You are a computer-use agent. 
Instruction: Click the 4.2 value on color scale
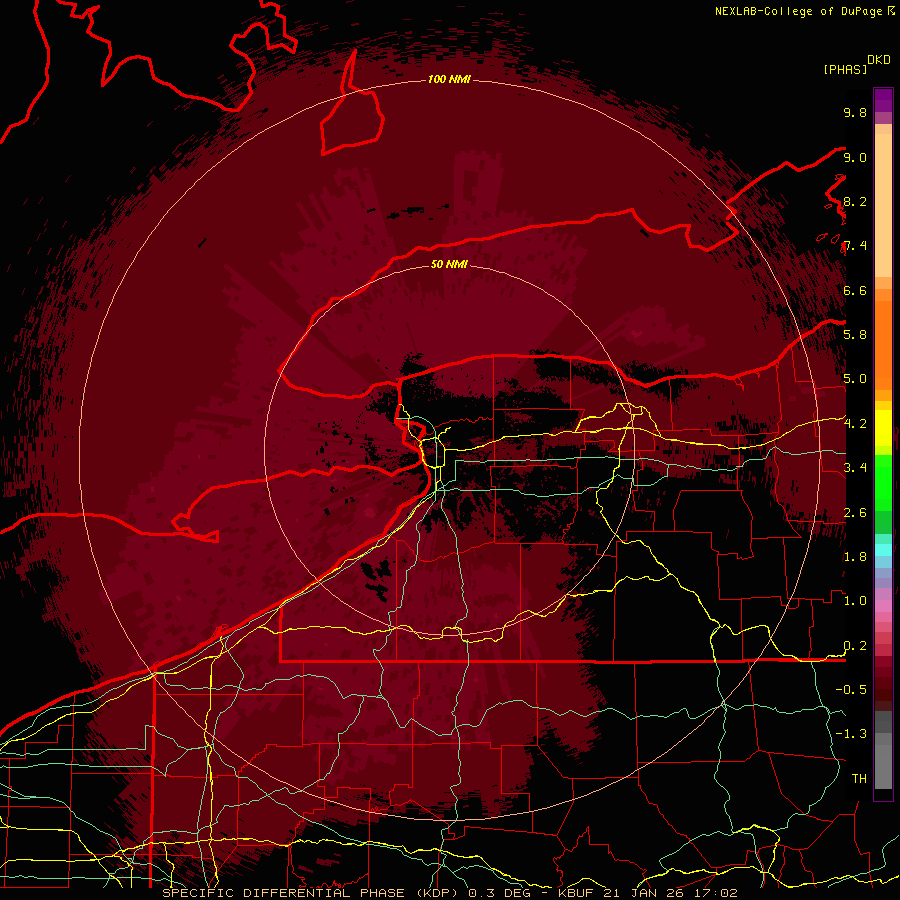855,424
